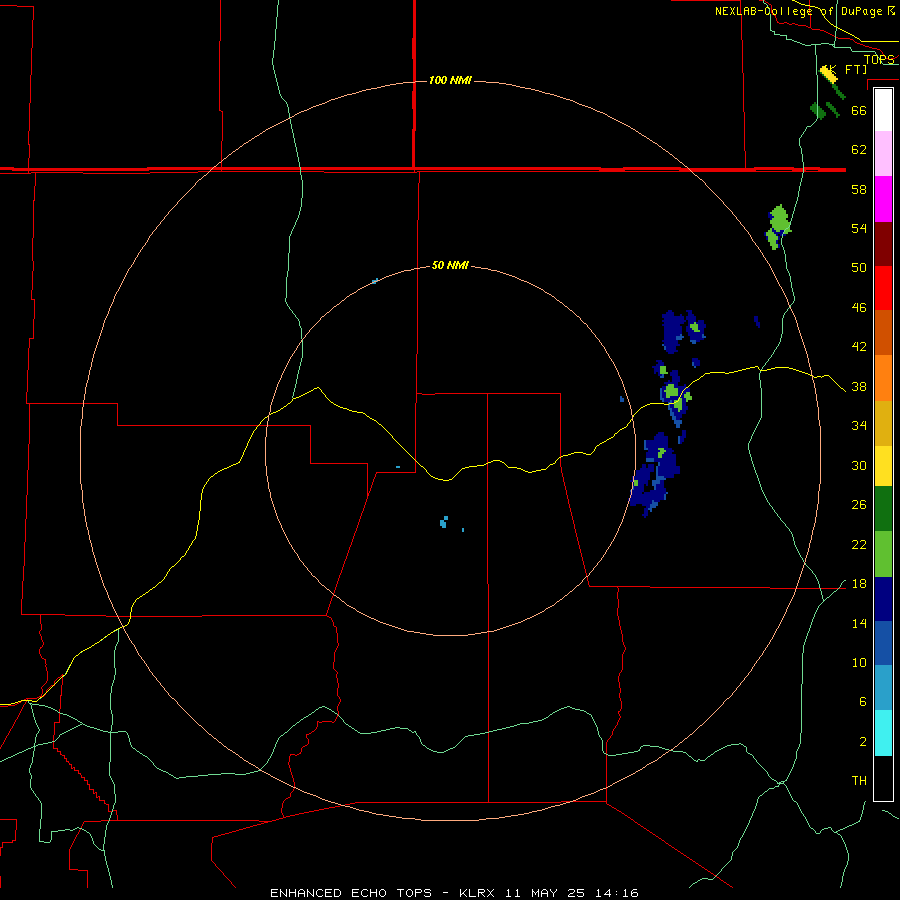Click the dark green 26 kft legend color
Image resolution: width=900 pixels, height=900 pixels.
[883, 509]
